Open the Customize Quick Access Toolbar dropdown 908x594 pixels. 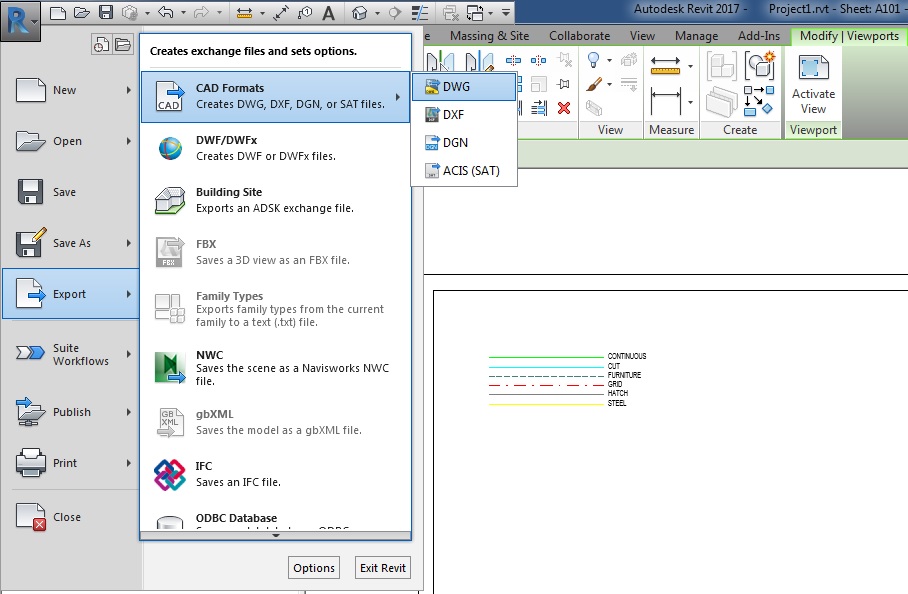pyautogui.click(x=506, y=12)
